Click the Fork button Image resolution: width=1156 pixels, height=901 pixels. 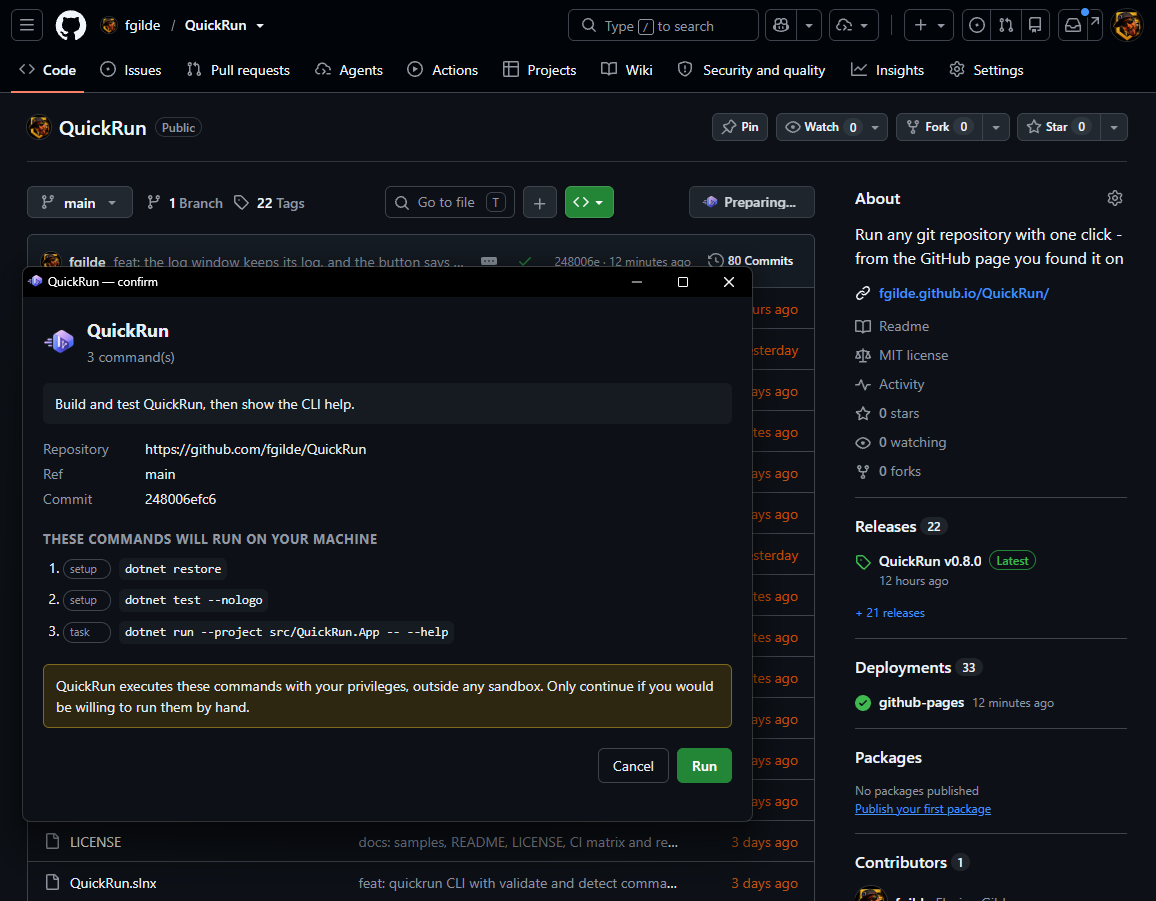tap(939, 127)
